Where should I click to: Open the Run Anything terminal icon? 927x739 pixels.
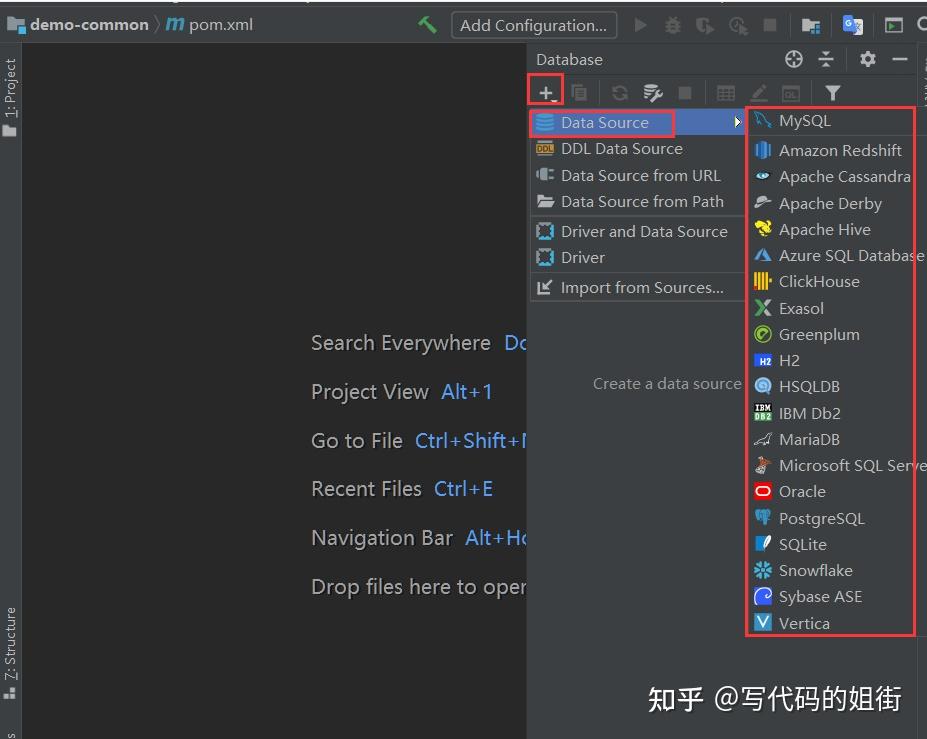pos(893,25)
